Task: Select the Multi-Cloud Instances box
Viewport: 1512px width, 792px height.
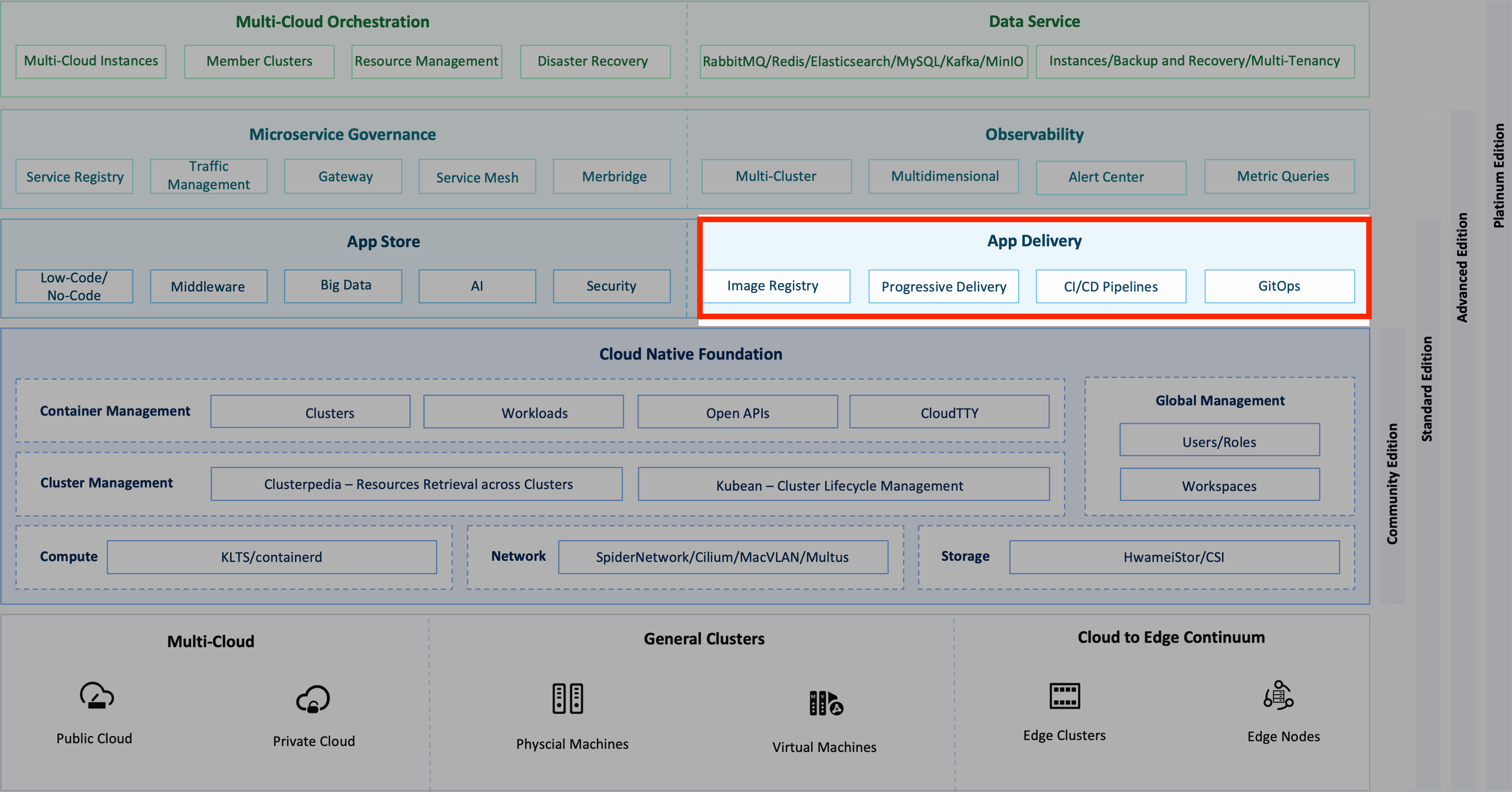Action: coord(91,62)
